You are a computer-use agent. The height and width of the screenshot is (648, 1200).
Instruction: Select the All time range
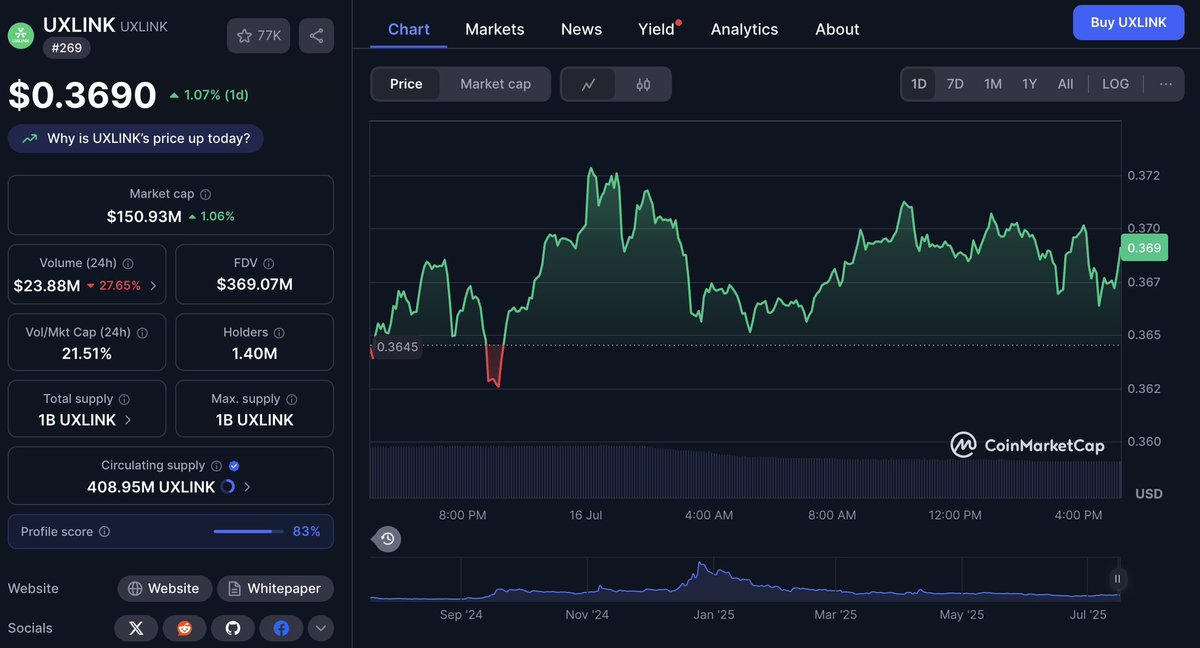click(1065, 84)
